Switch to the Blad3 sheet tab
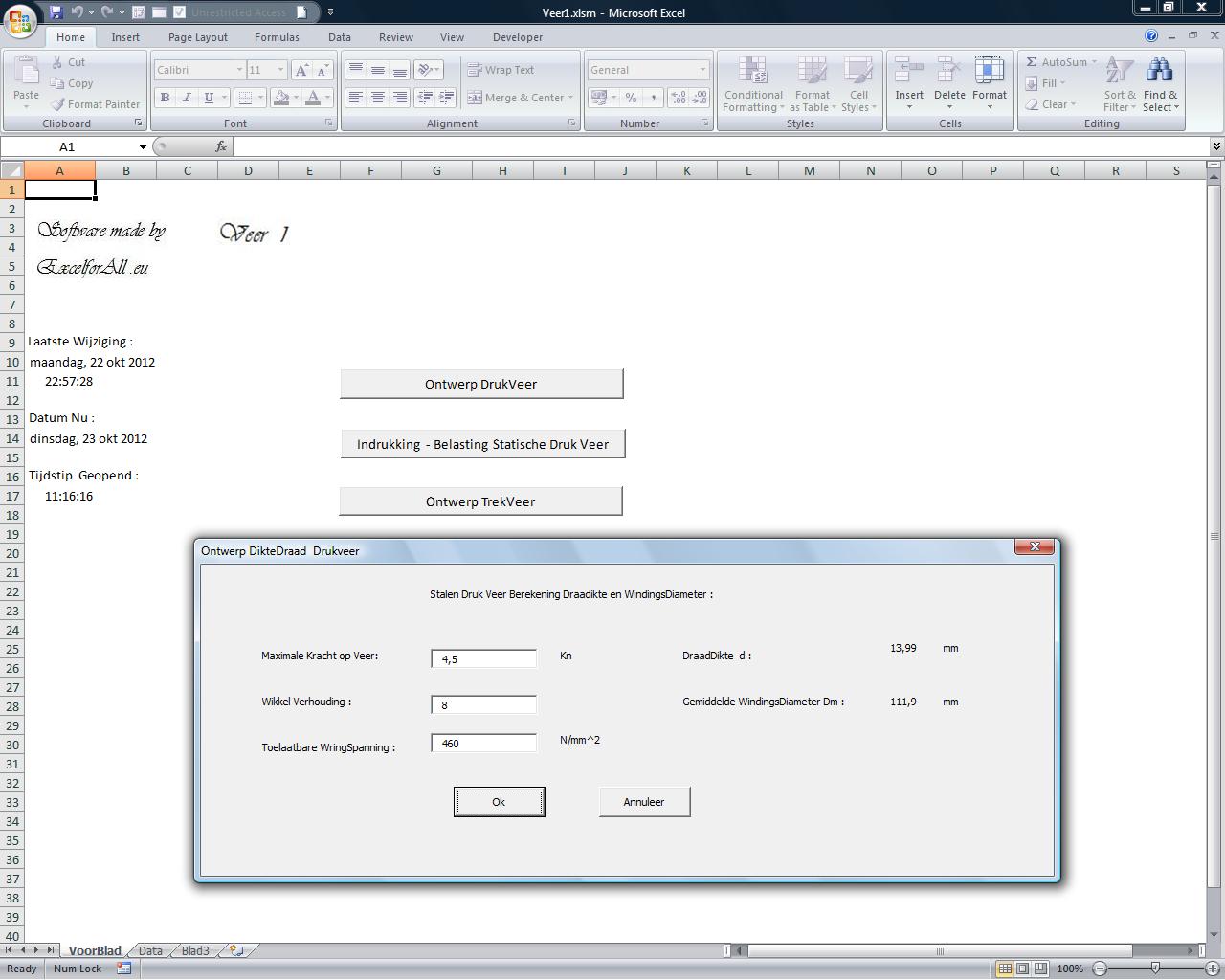The image size is (1225, 980). pos(195,950)
